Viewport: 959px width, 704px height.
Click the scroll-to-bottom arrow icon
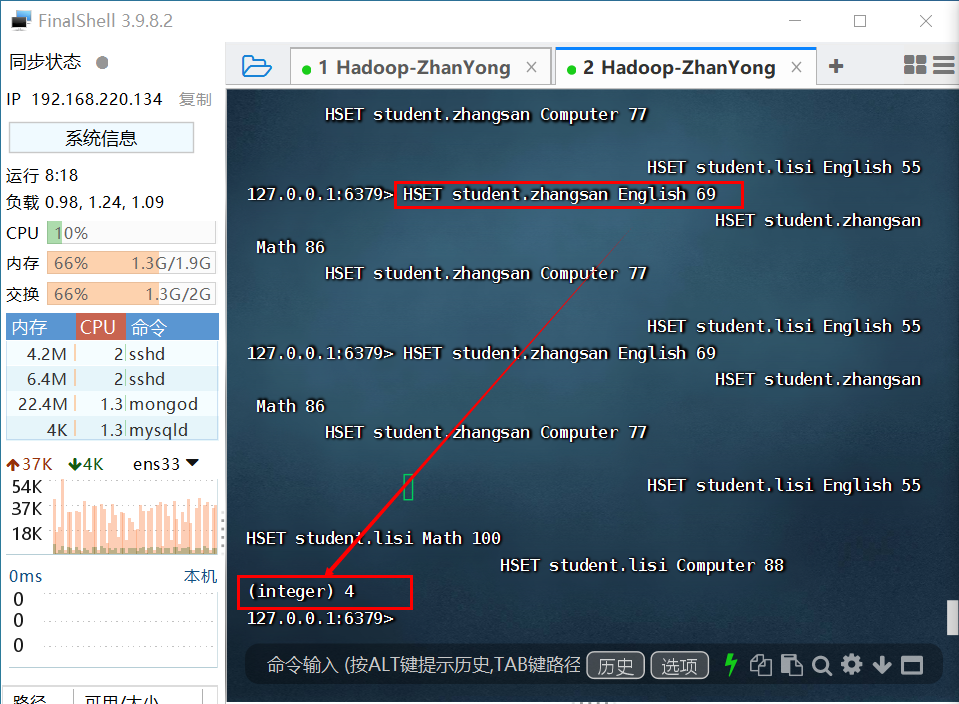[x=881, y=665]
